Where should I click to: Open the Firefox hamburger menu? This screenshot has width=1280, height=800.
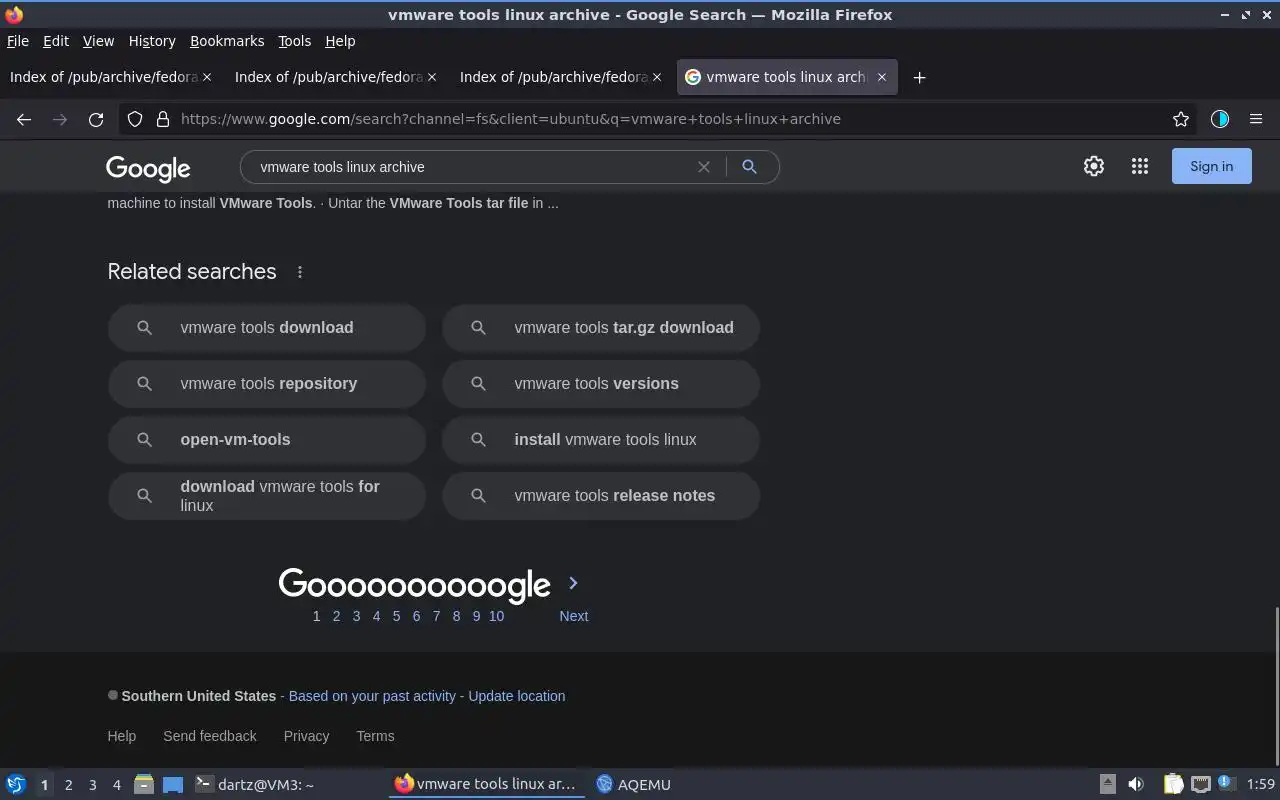(1256, 119)
